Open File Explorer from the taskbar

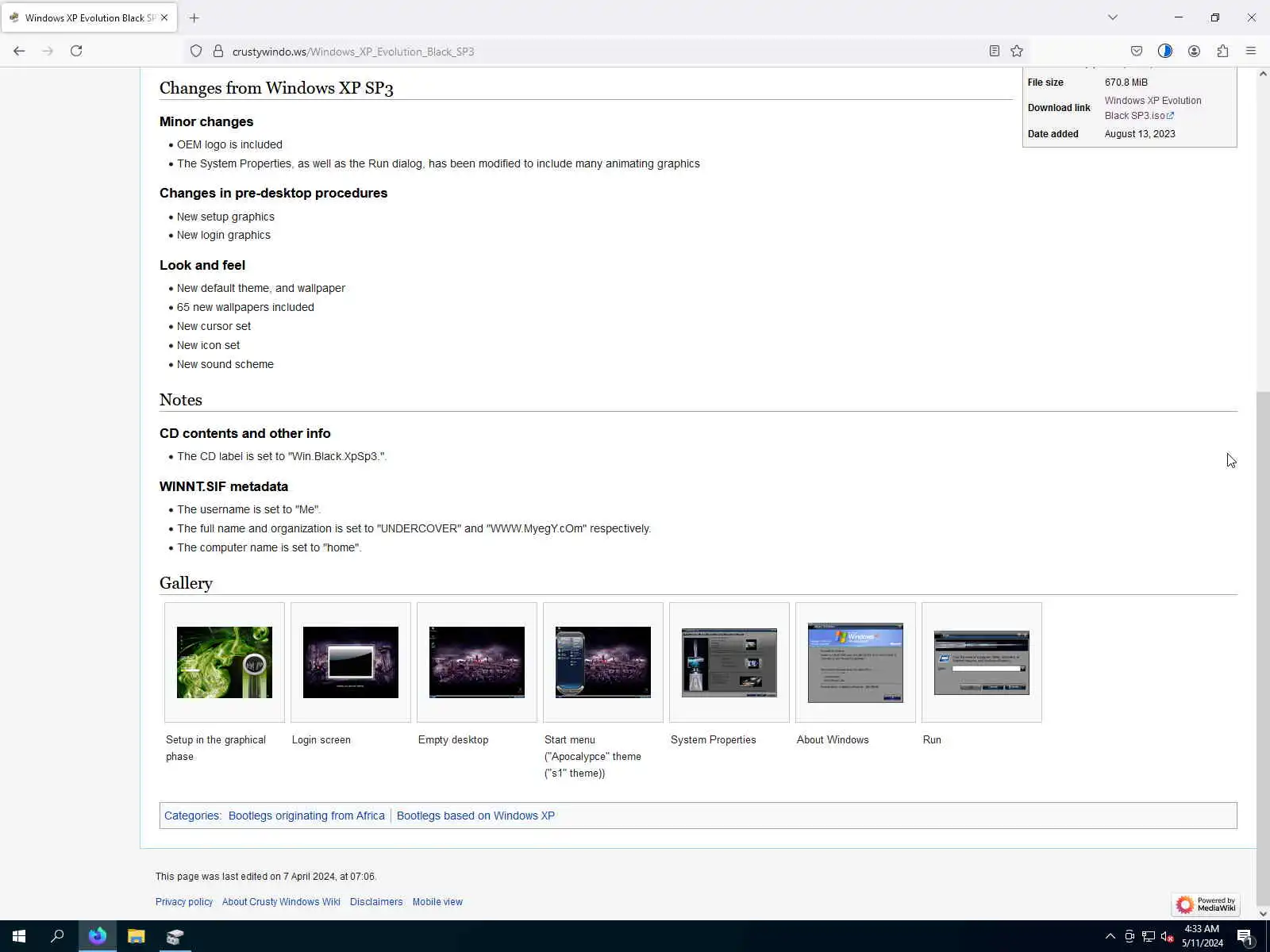point(137,936)
